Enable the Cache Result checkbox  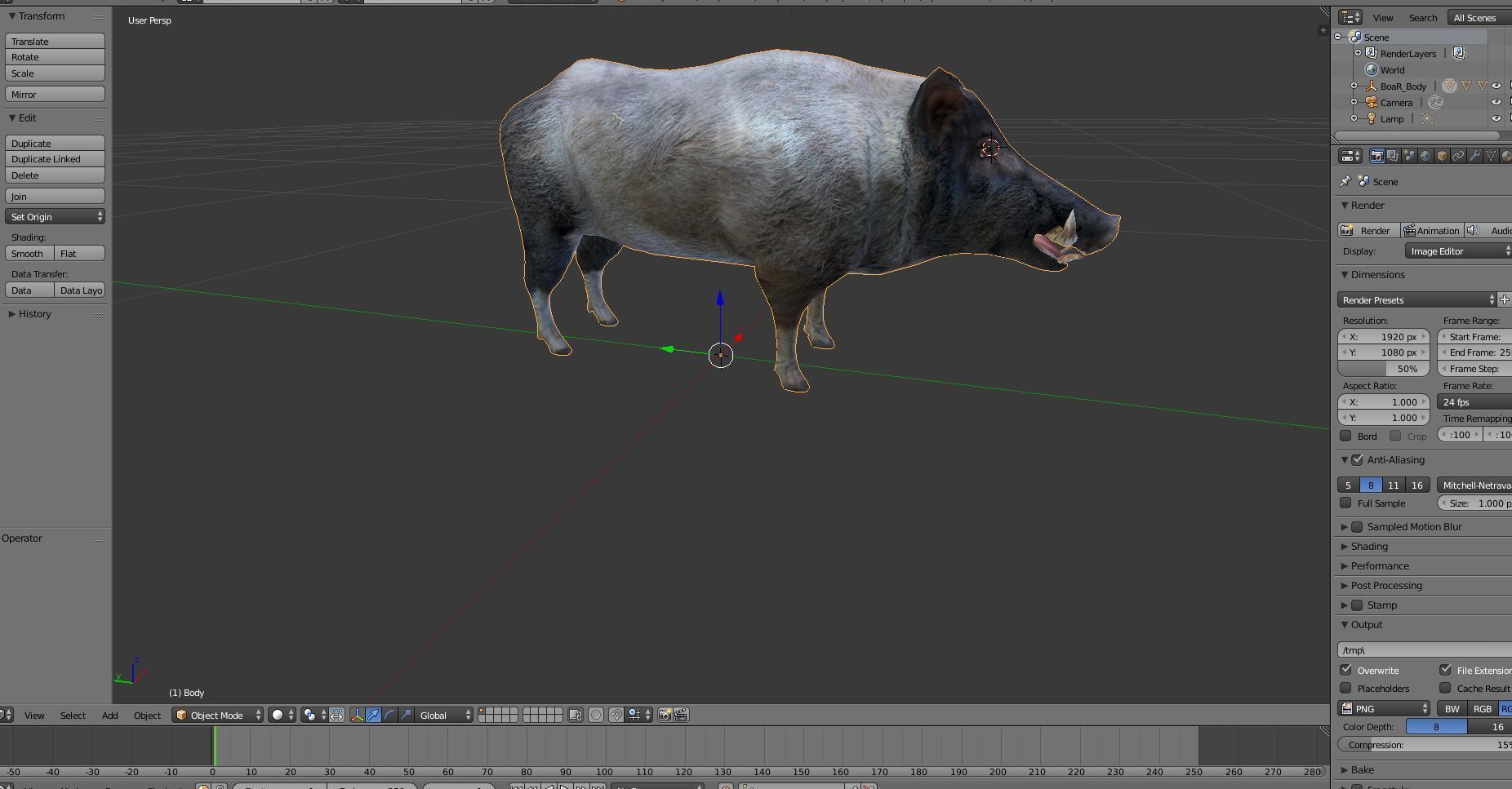[x=1445, y=688]
